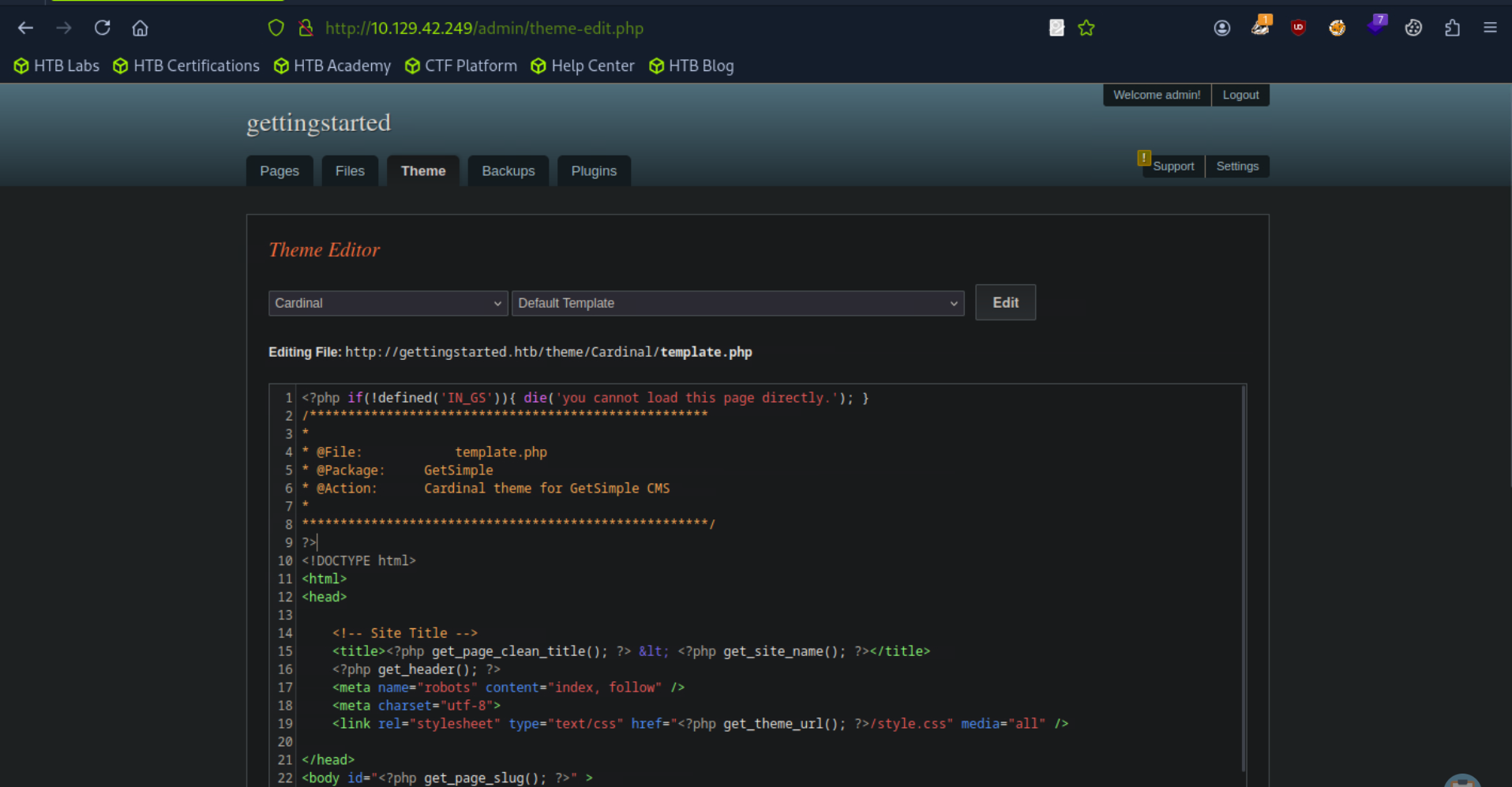Switch to the Pages tab
Screen dimensions: 1512x787
(x=280, y=171)
